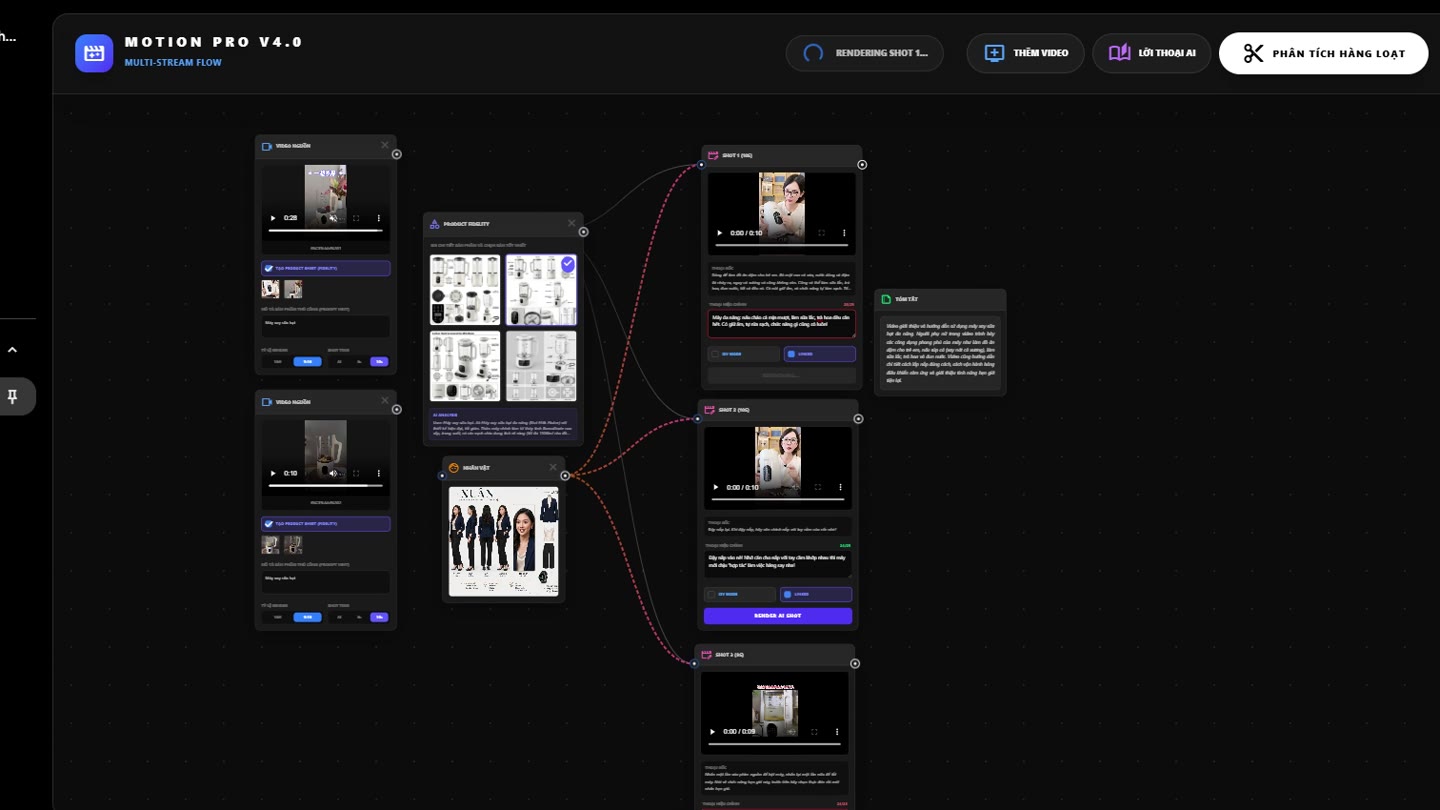Viewport: 1440px width, 810px height.
Task: Open fullscreen for Shot 1 video
Action: point(822,233)
